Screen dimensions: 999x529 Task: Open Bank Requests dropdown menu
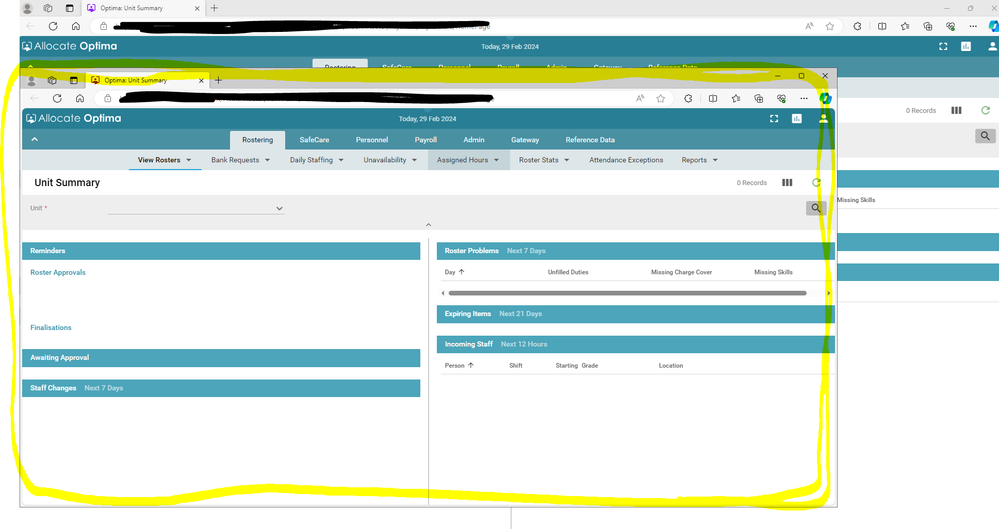pyautogui.click(x=240, y=160)
